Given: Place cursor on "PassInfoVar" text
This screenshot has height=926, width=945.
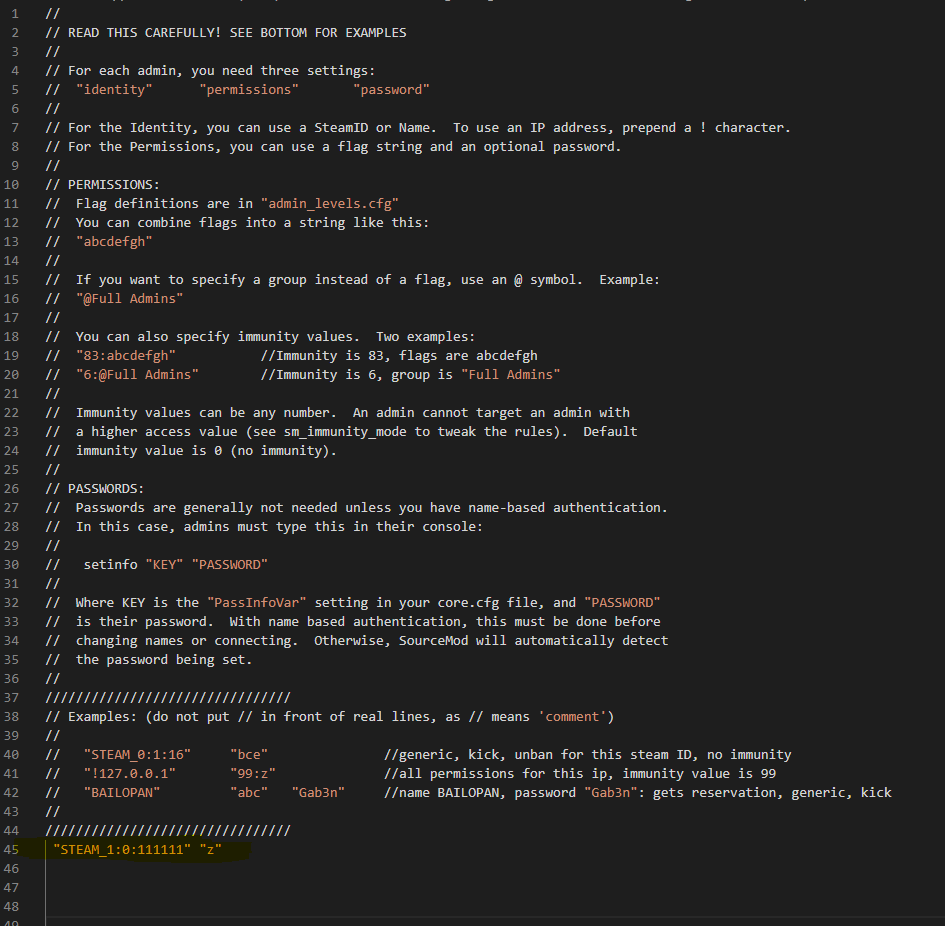Looking at the screenshot, I should 257,603.
